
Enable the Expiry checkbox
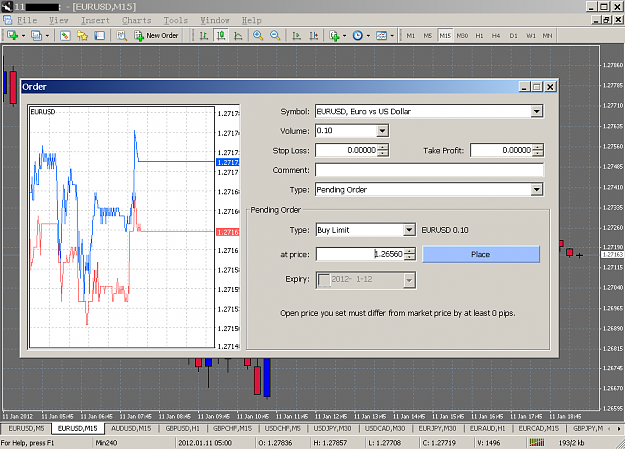(x=324, y=280)
